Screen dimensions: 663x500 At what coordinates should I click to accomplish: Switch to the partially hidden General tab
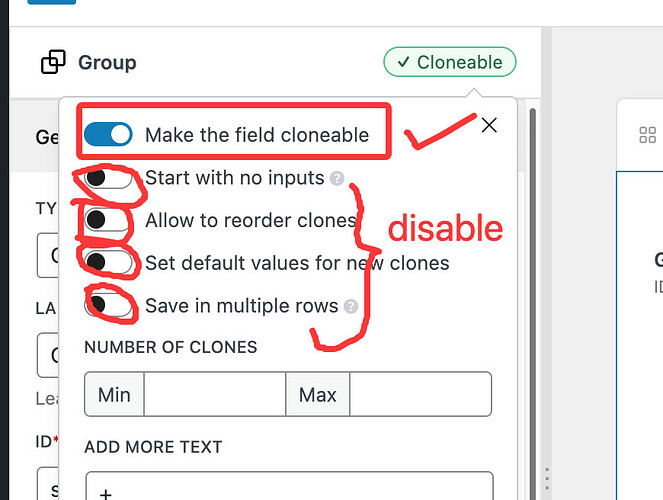(47, 137)
